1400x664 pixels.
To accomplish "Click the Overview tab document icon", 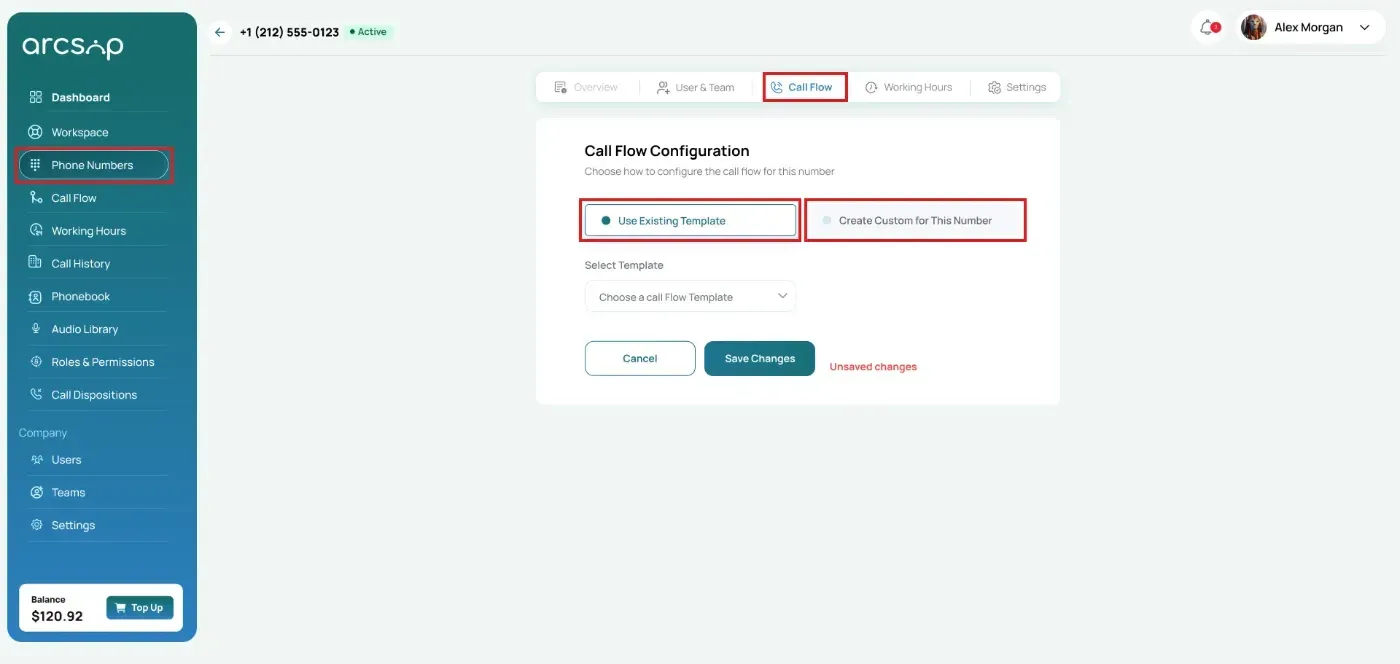I will point(560,87).
